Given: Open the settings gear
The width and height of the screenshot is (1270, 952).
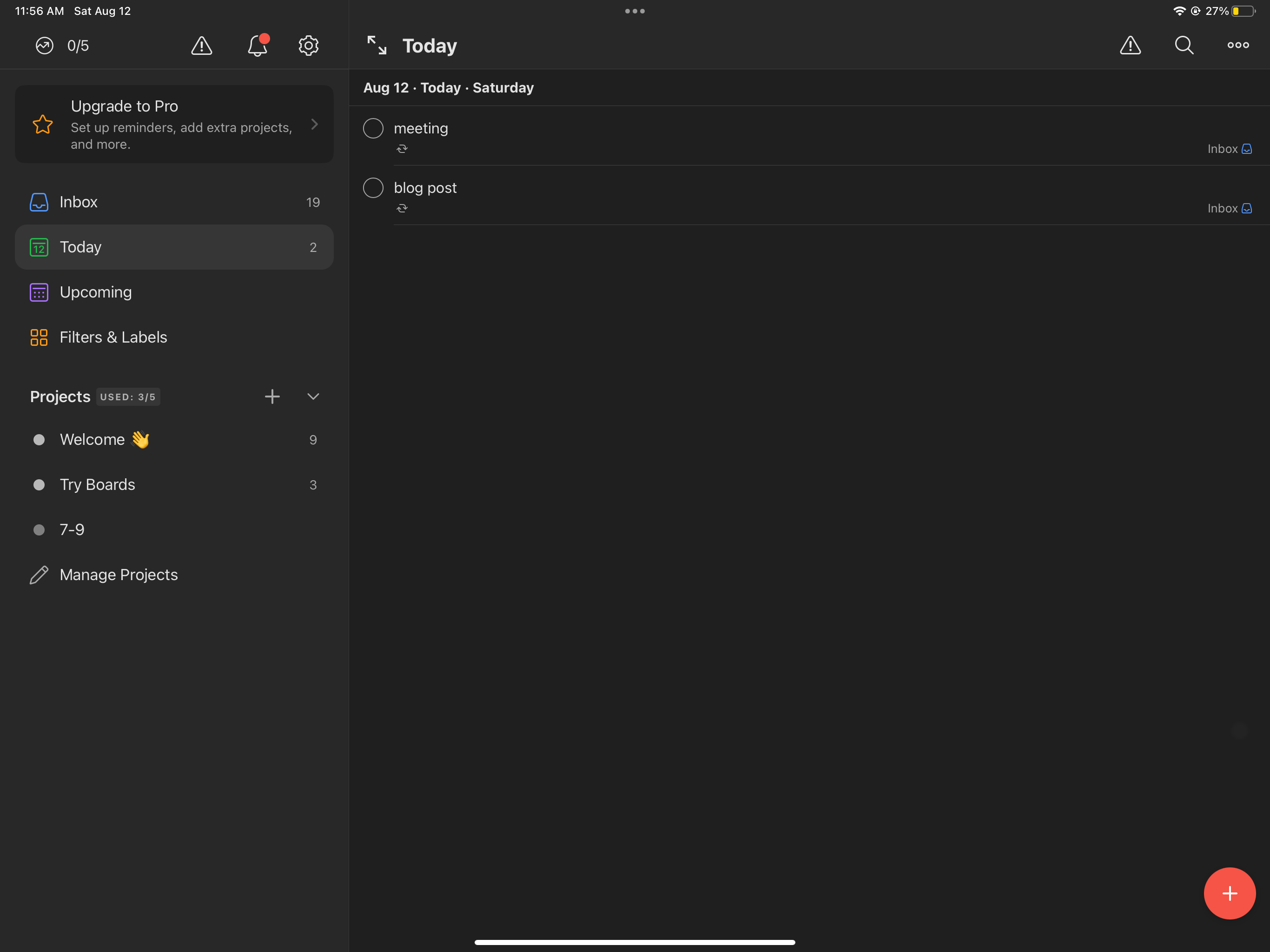Looking at the screenshot, I should coord(308,46).
